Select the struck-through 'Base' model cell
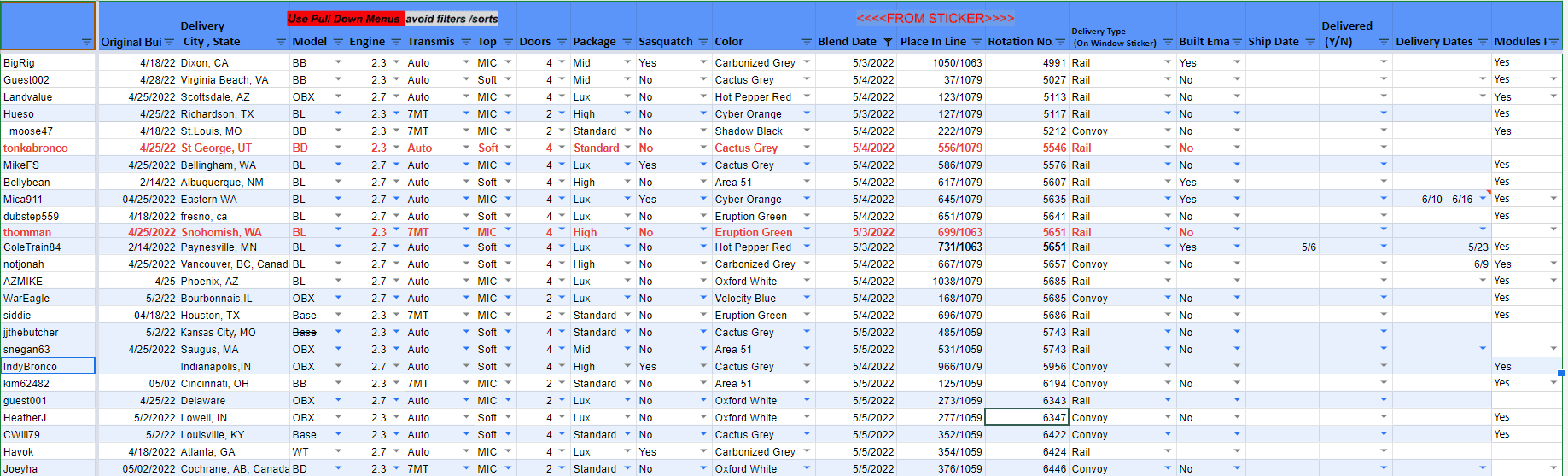The width and height of the screenshot is (1568, 476). [x=318, y=332]
